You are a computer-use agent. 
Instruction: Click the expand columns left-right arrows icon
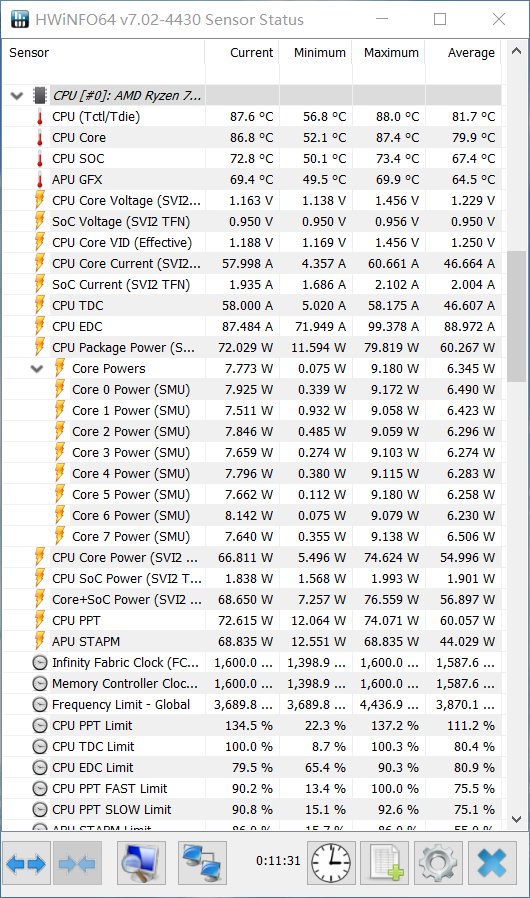[x=26, y=862]
